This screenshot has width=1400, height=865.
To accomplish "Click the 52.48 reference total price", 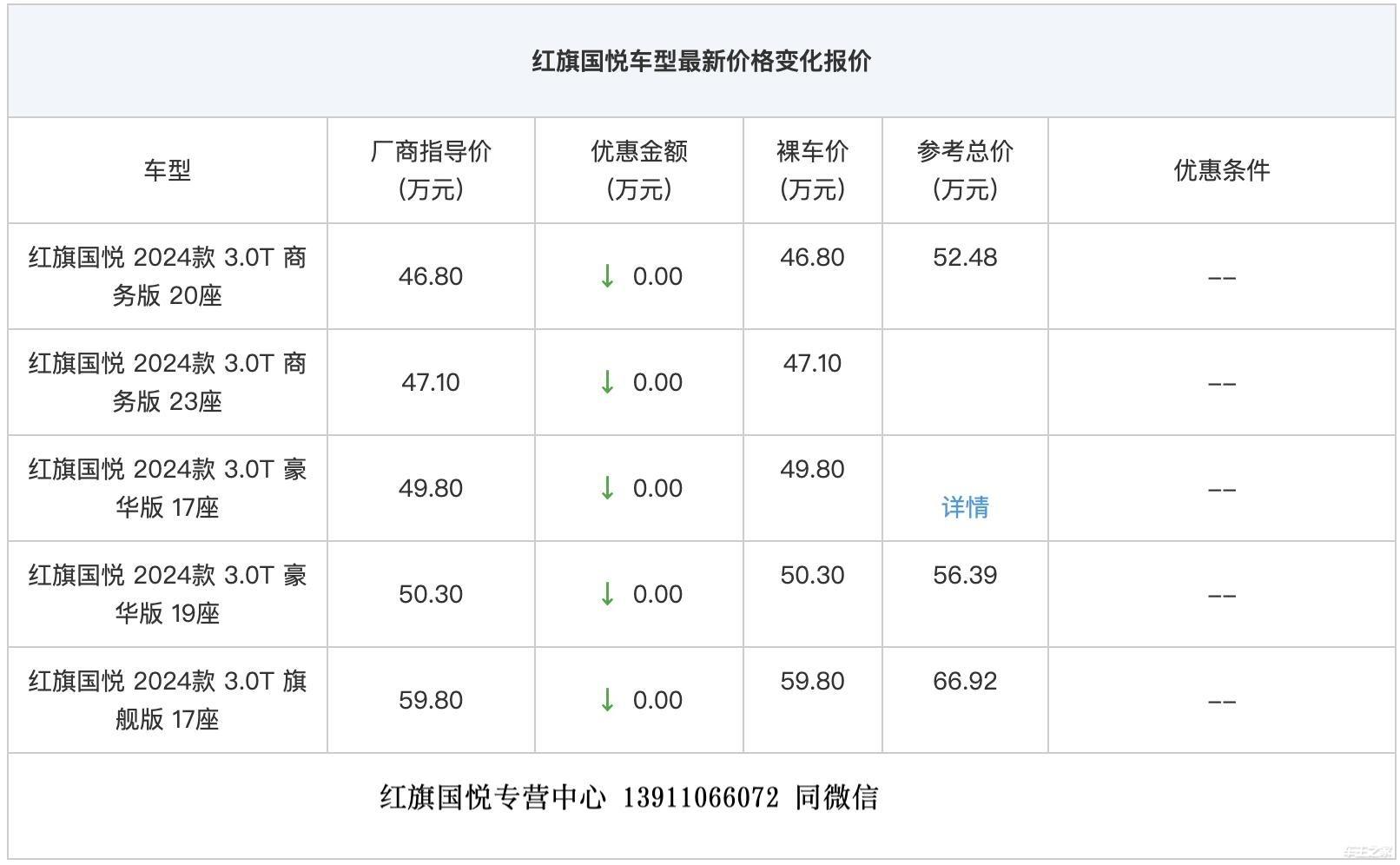I will (965, 257).
